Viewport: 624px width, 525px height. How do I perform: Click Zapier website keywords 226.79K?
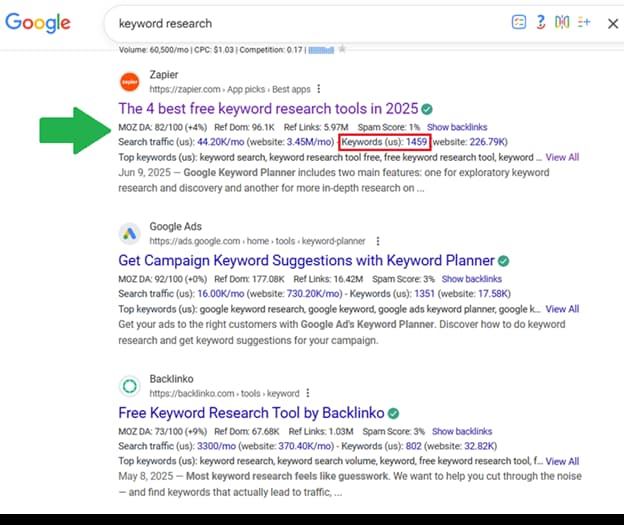pyautogui.click(x=488, y=142)
